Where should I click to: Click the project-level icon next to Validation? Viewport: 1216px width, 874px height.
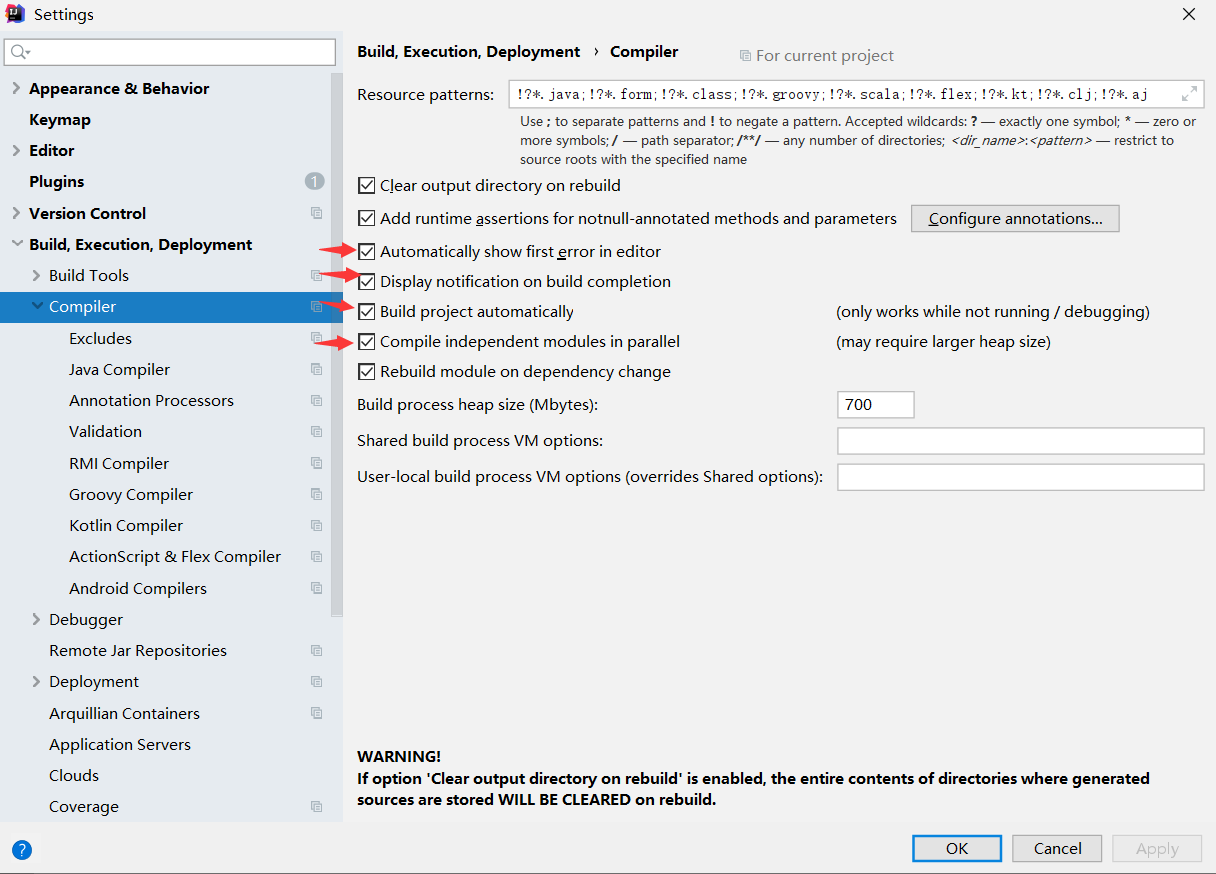pos(316,431)
